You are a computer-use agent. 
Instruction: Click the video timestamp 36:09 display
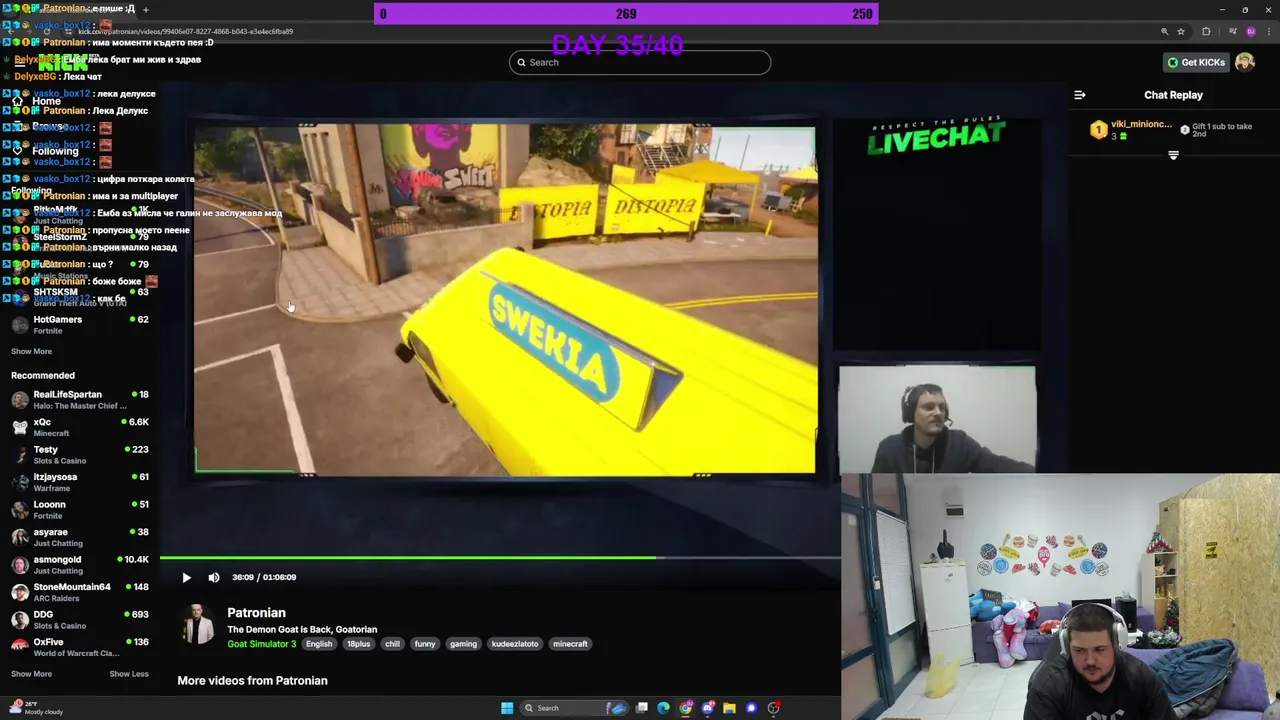264,577
